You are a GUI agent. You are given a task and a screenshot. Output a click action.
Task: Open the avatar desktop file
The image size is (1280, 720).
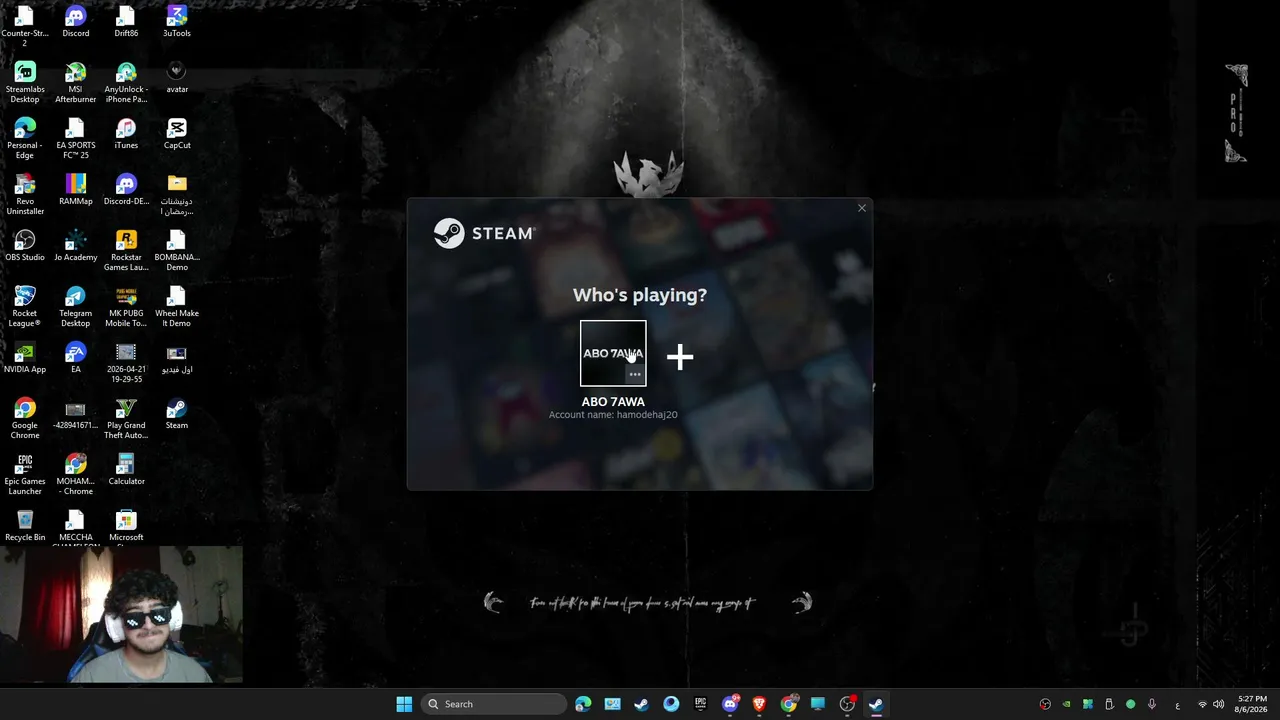click(x=177, y=78)
